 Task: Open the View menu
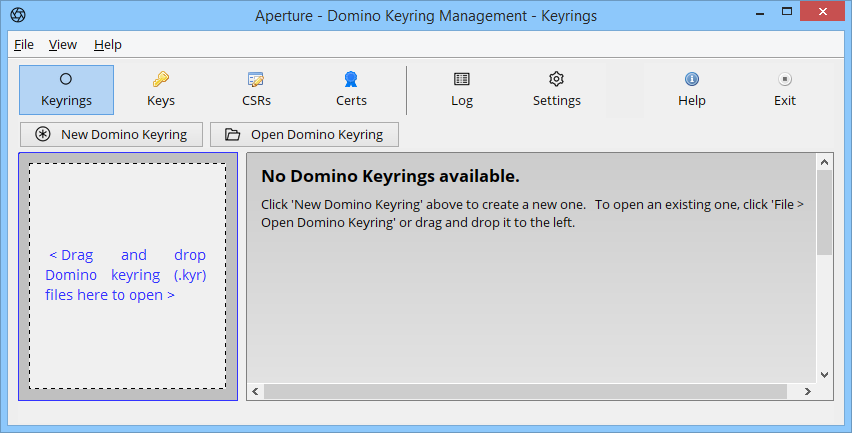(x=63, y=45)
